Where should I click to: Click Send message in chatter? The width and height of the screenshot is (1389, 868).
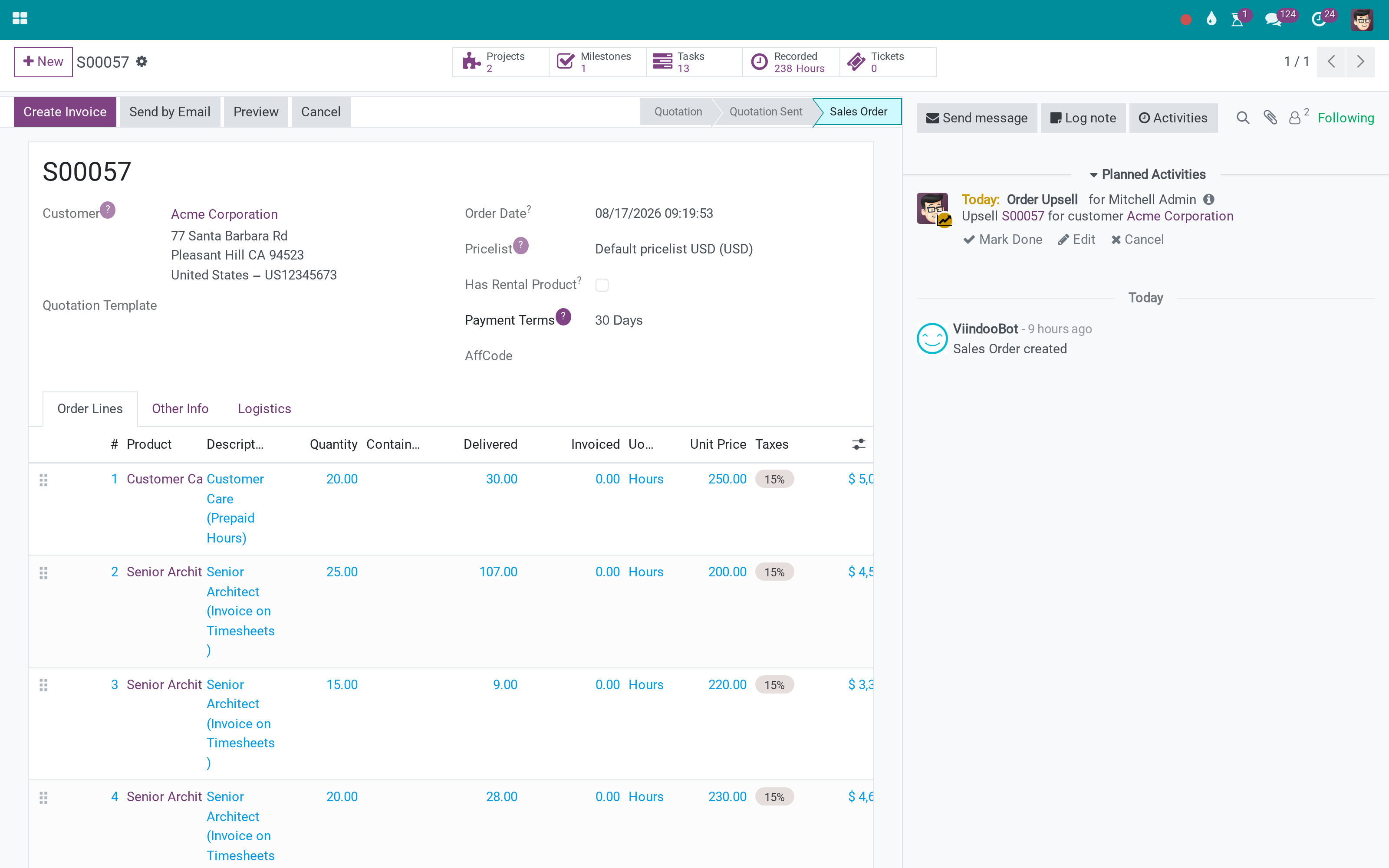coord(976,118)
